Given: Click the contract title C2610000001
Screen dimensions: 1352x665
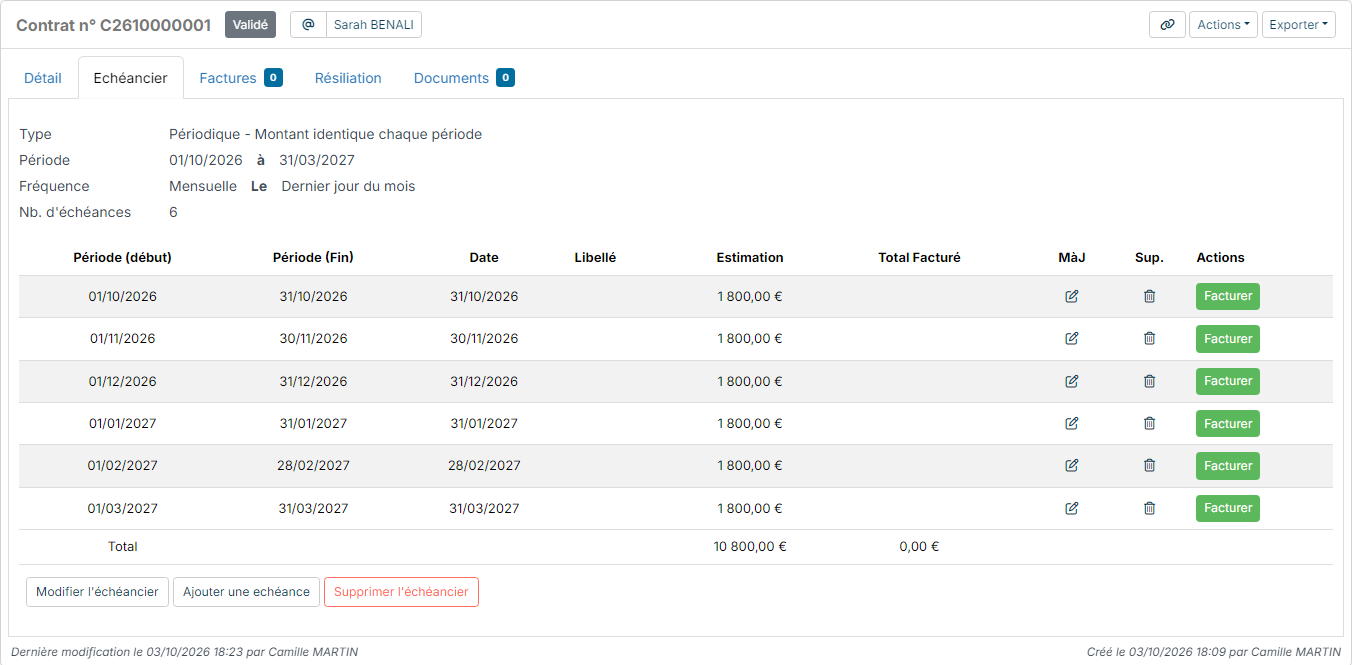Looking at the screenshot, I should (113, 25).
